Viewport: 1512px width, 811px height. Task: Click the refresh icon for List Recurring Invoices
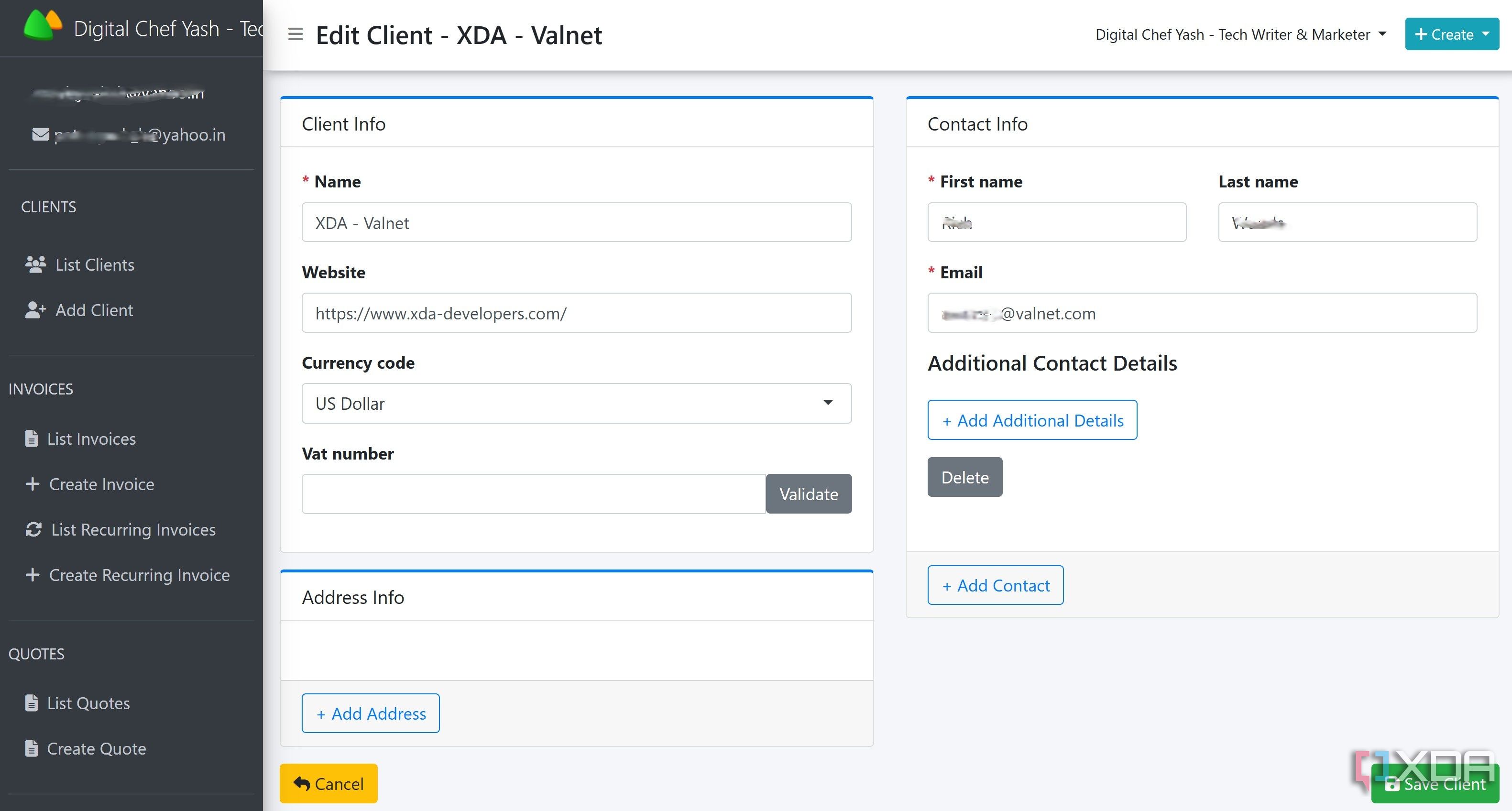pos(33,529)
